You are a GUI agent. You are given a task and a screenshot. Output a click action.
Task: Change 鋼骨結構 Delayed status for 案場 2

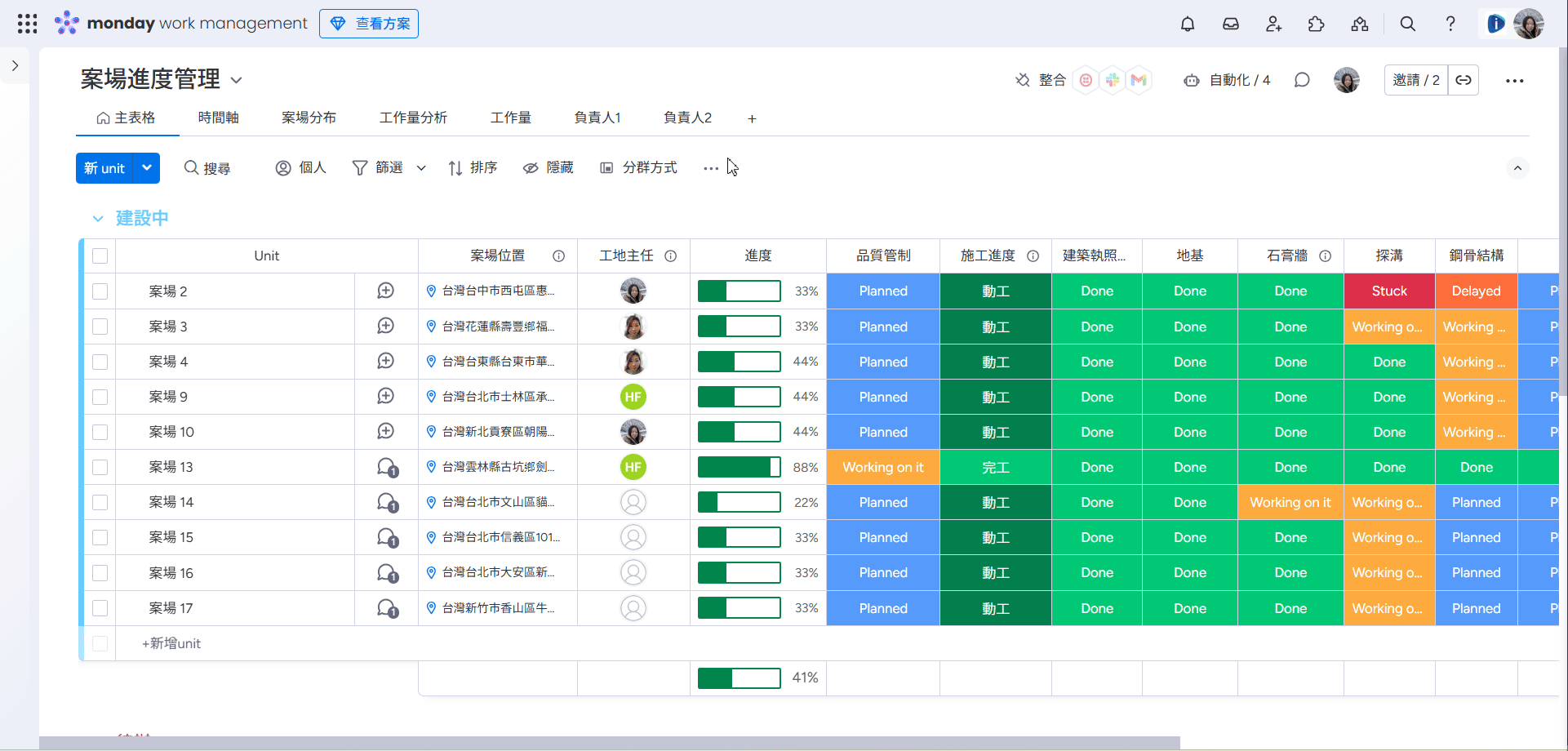pos(1476,291)
